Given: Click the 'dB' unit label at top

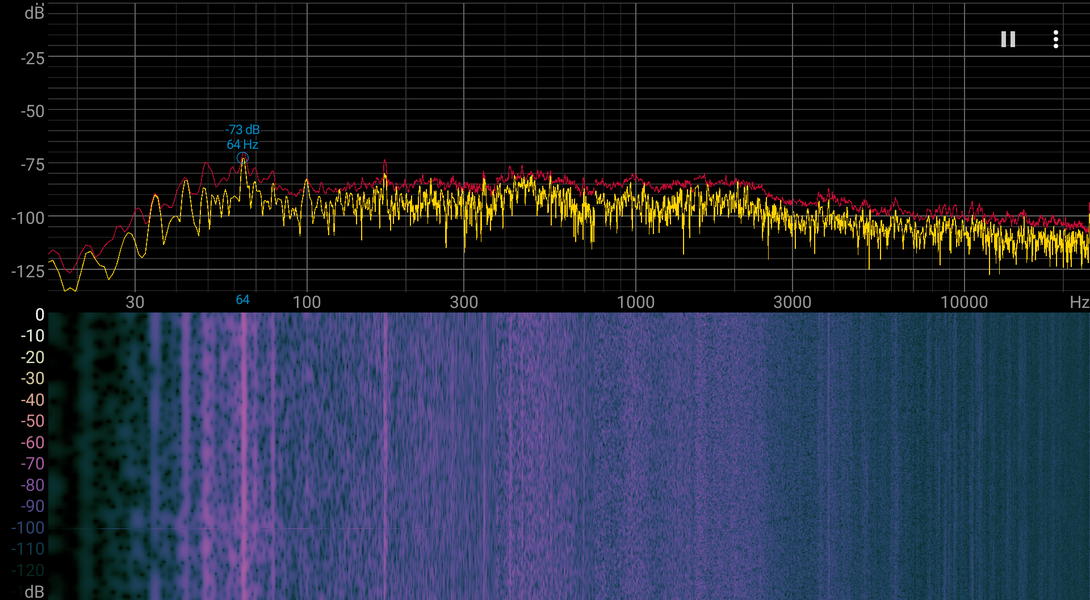Looking at the screenshot, I should click(34, 12).
